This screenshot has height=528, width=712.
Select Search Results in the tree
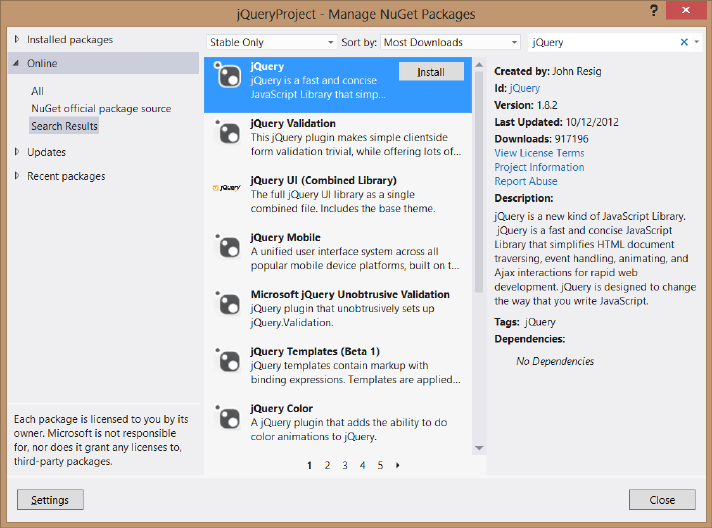(x=64, y=126)
